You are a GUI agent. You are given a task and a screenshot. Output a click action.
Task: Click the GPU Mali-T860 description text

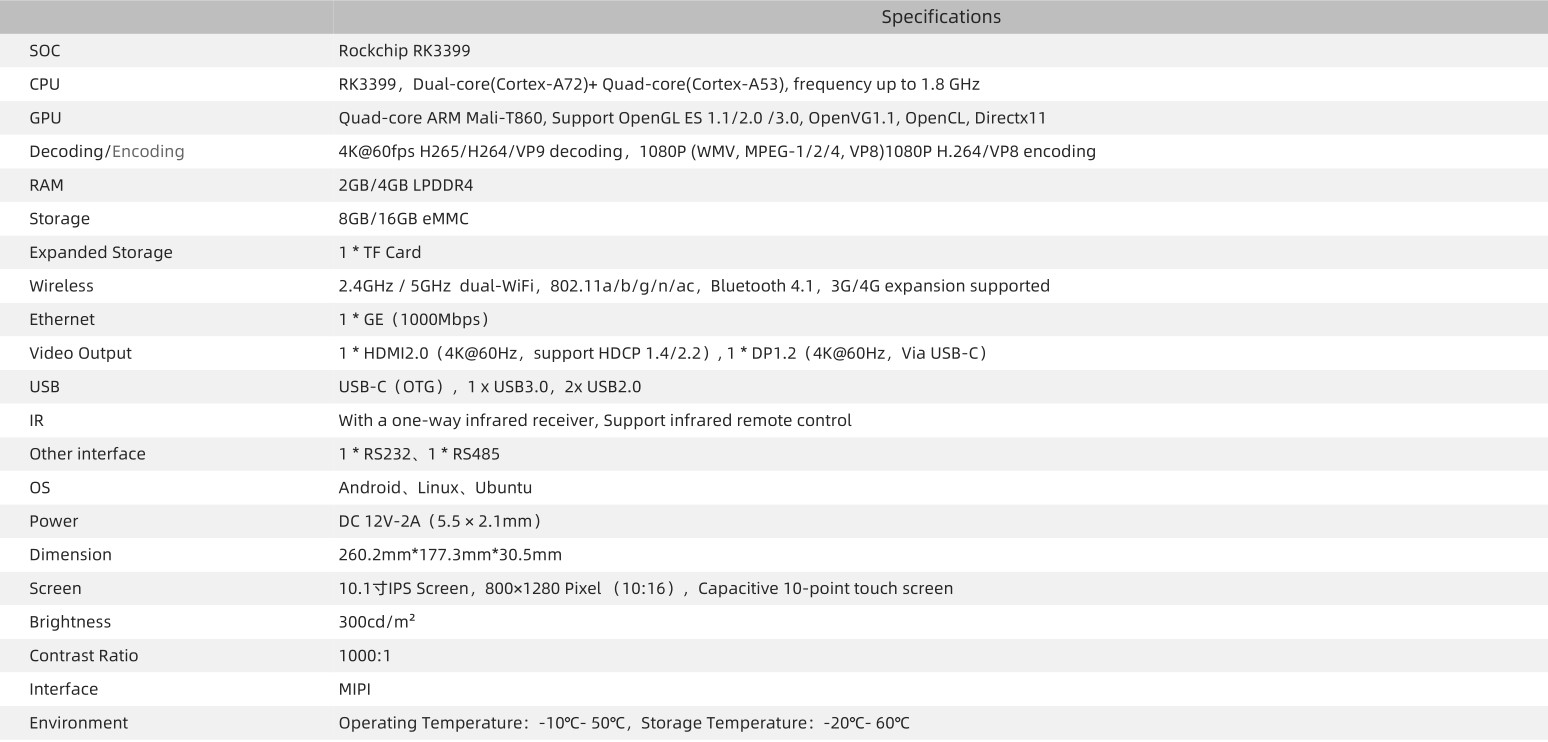[x=692, y=118]
